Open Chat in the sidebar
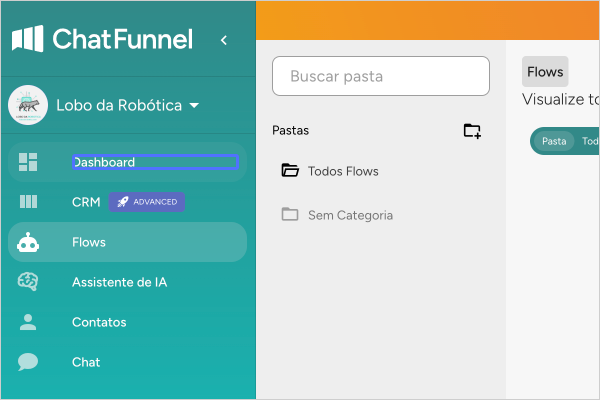This screenshot has width=600, height=400. tap(127, 362)
